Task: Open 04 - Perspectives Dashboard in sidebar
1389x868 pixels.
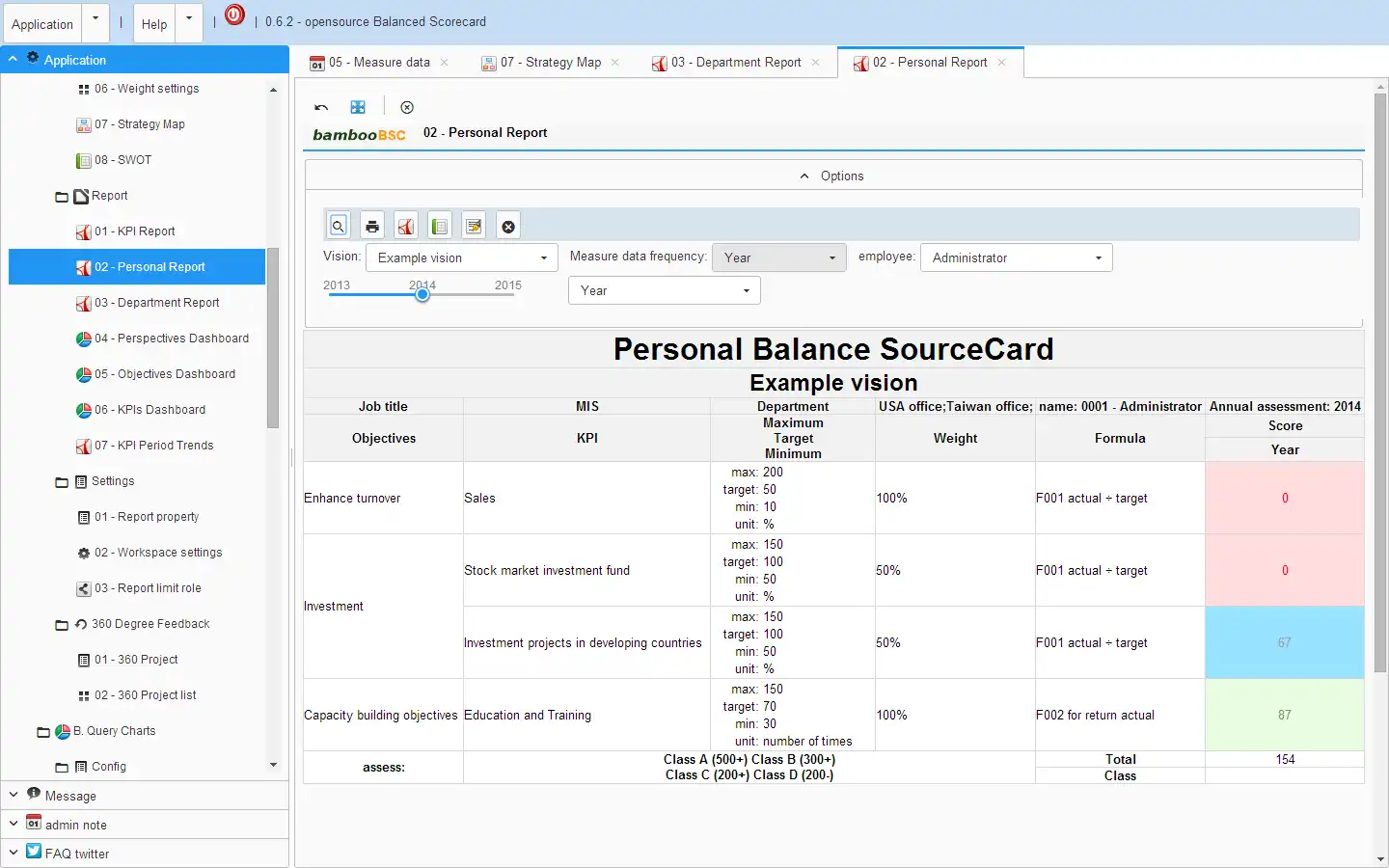Action: (172, 339)
